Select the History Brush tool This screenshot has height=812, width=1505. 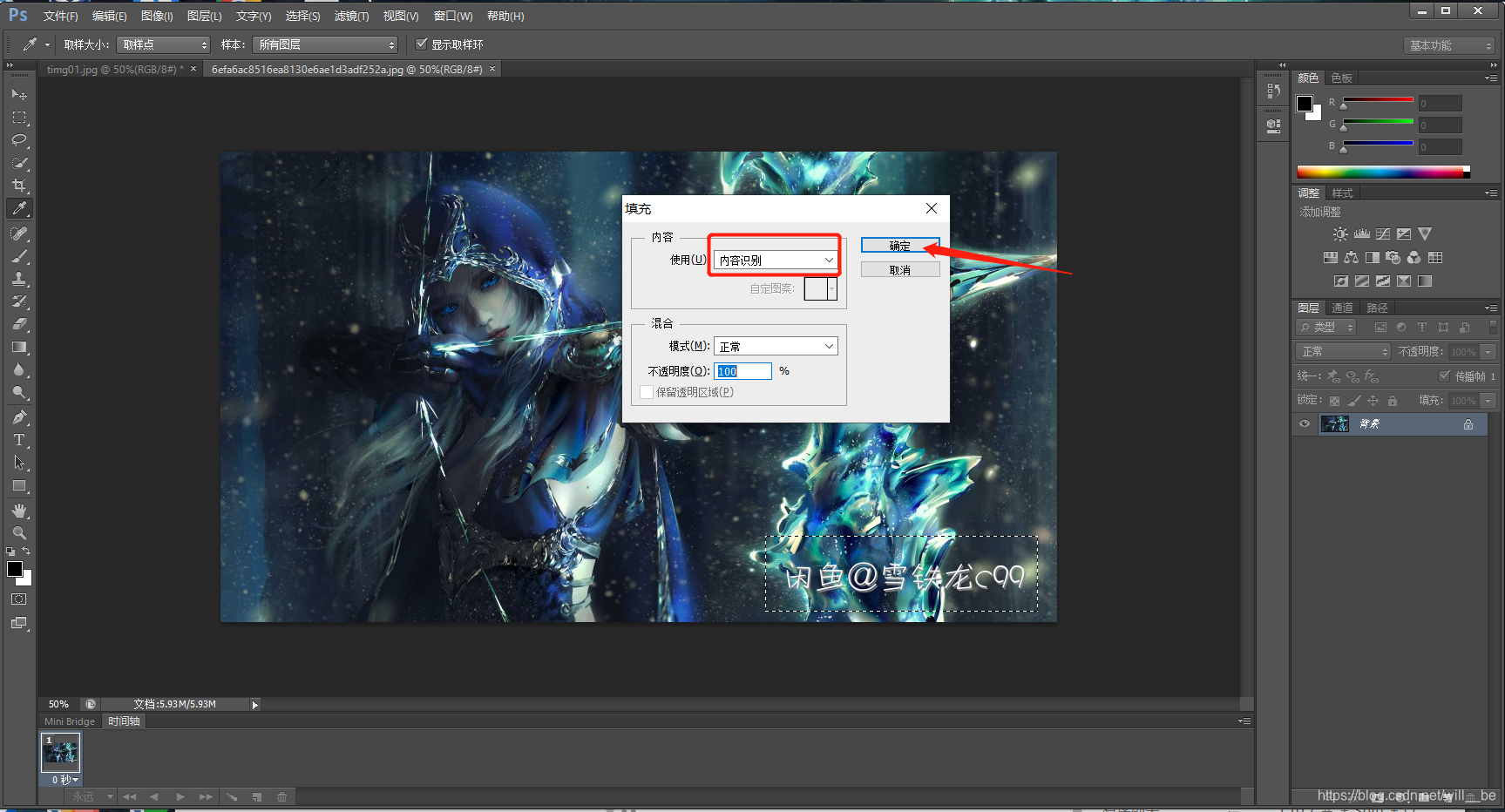click(x=19, y=301)
